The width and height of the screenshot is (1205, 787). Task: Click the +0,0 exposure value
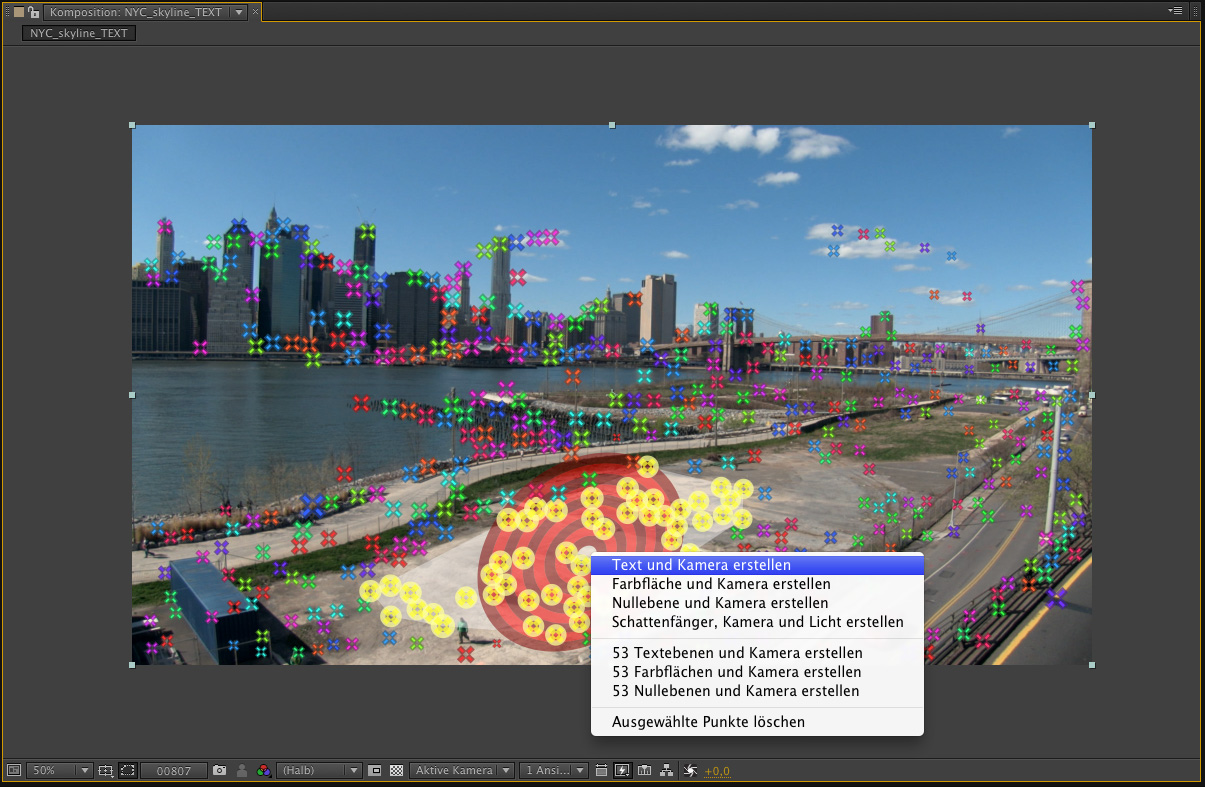717,771
